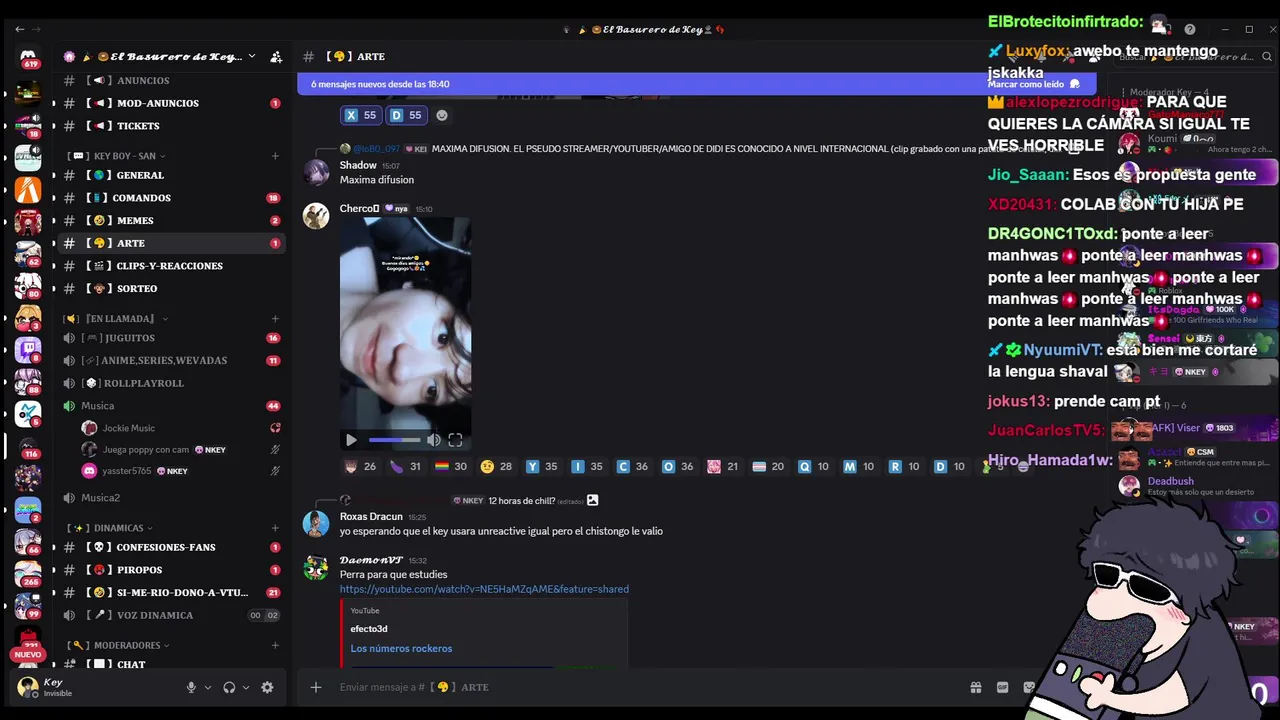Open user settings gear icon
Viewport: 1280px width, 720px height.
(267, 687)
